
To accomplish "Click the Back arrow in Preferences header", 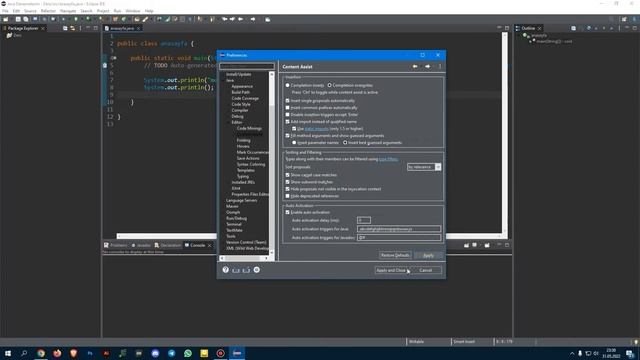I will (415, 67).
